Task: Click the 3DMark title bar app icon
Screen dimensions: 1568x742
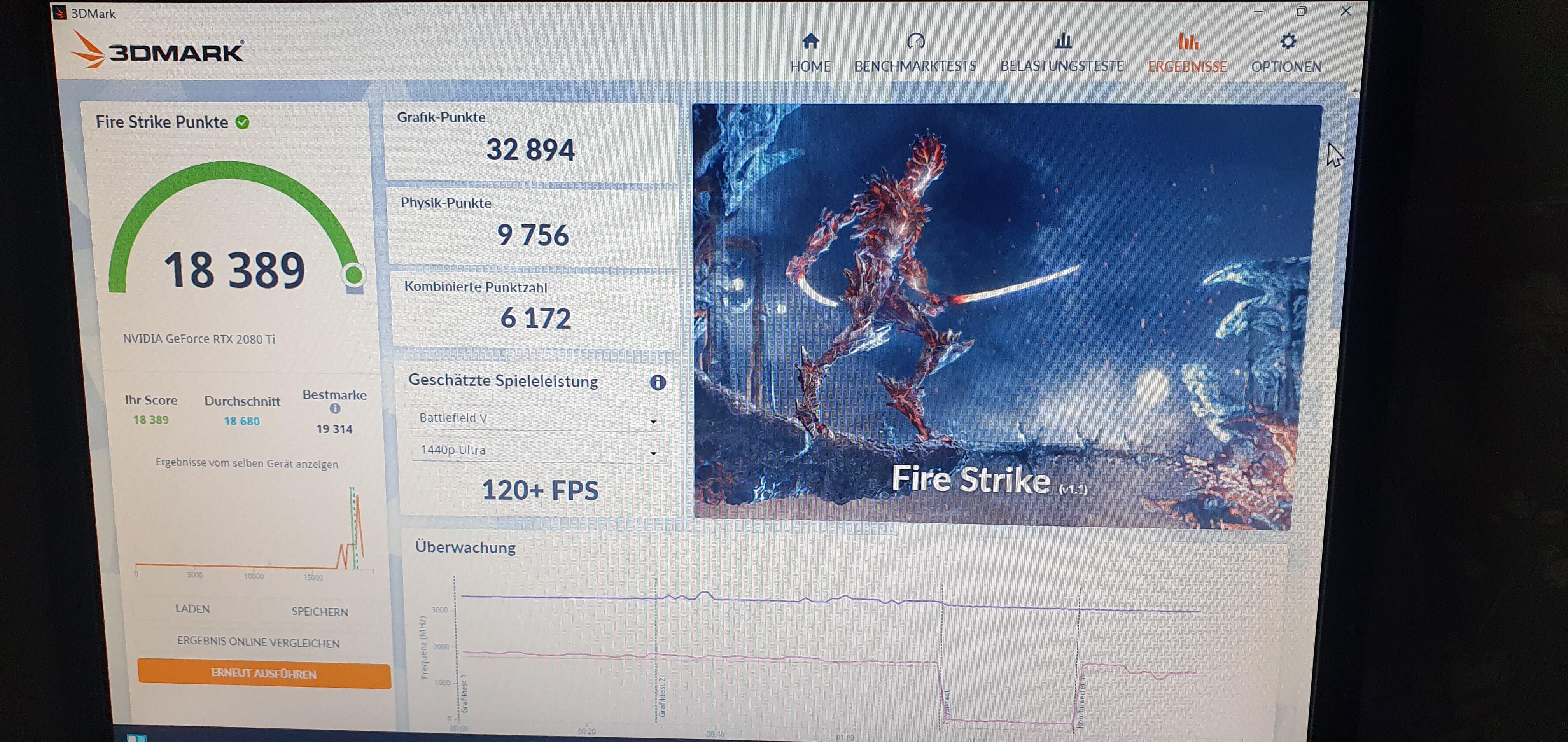Action: [x=59, y=13]
